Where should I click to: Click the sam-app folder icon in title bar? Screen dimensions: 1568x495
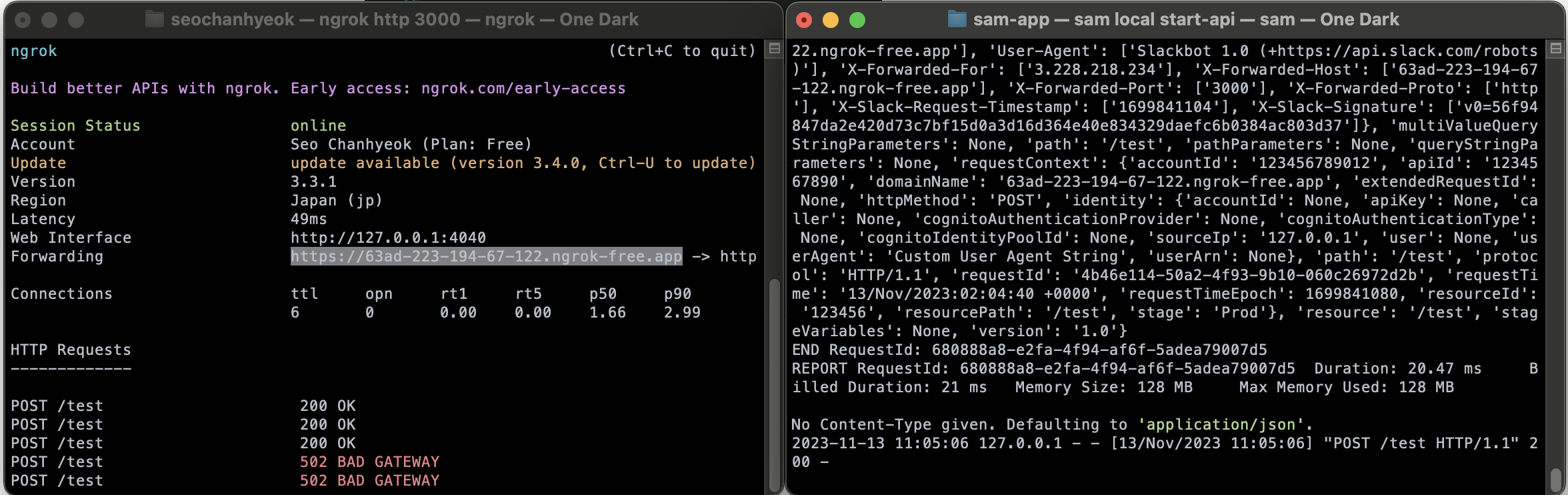click(x=957, y=19)
